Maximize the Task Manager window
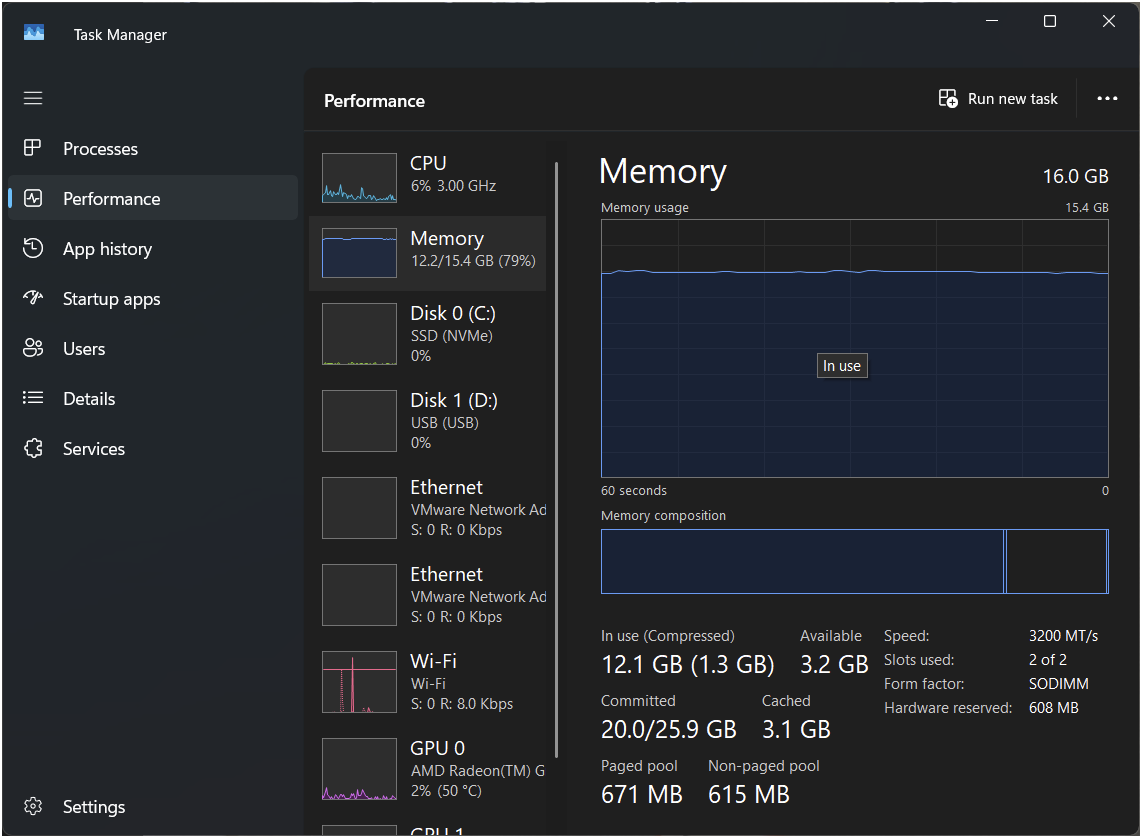This screenshot has height=838, width=1142. [x=1050, y=21]
